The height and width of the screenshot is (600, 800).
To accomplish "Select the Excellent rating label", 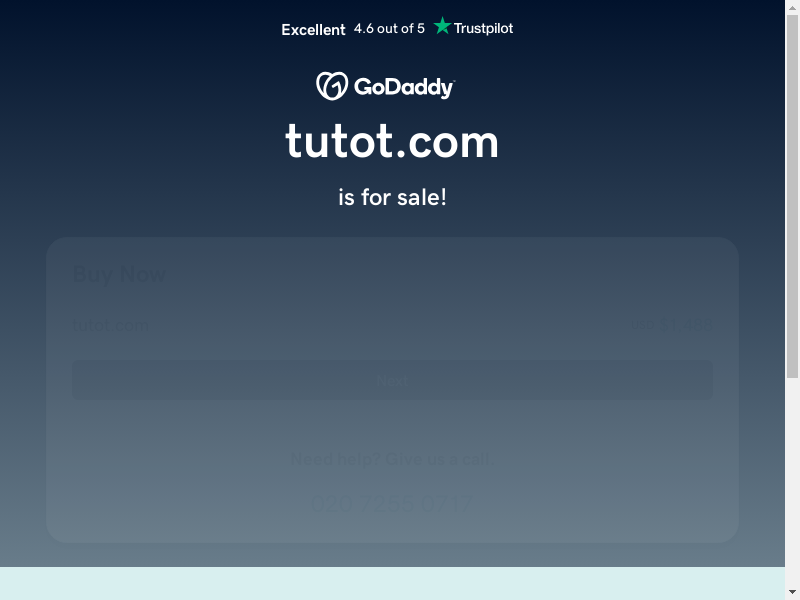I will pos(313,30).
